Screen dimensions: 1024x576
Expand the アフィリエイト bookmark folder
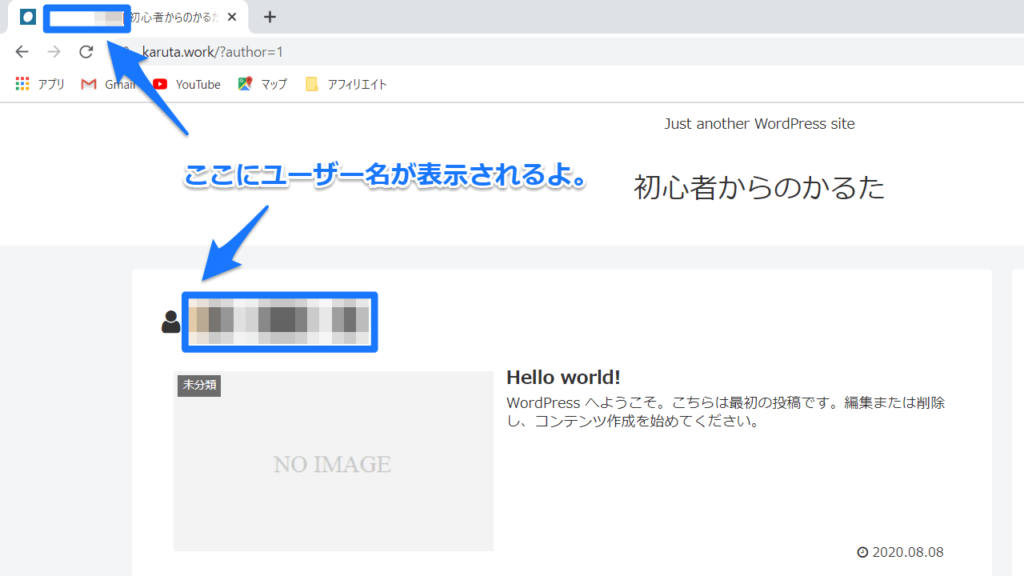click(346, 85)
